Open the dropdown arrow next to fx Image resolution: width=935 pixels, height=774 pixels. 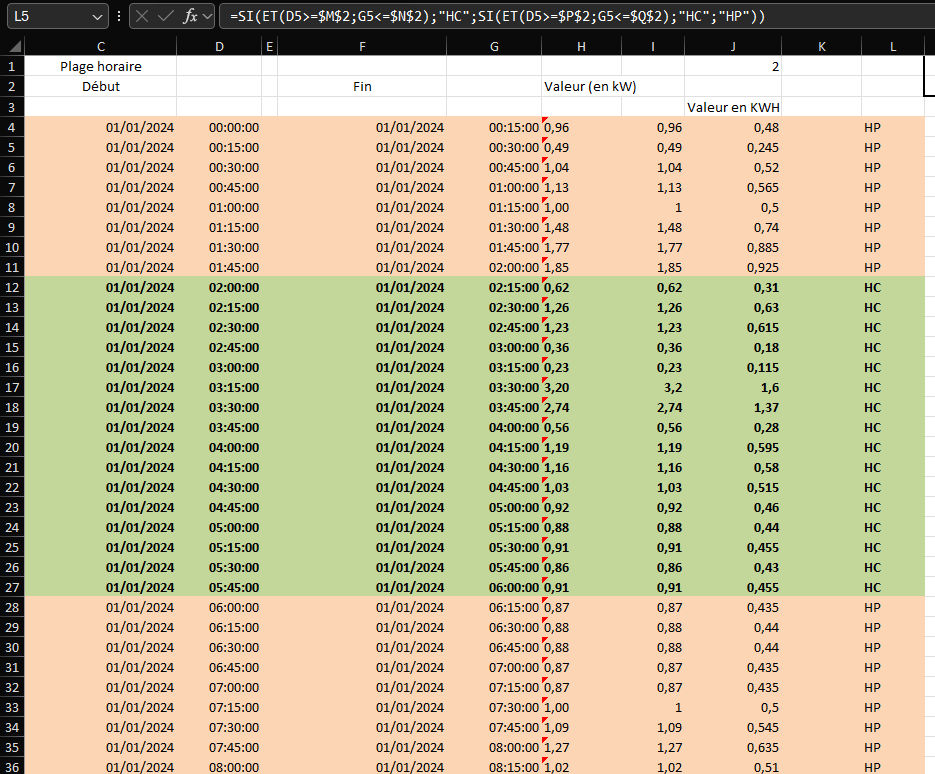pyautogui.click(x=207, y=16)
